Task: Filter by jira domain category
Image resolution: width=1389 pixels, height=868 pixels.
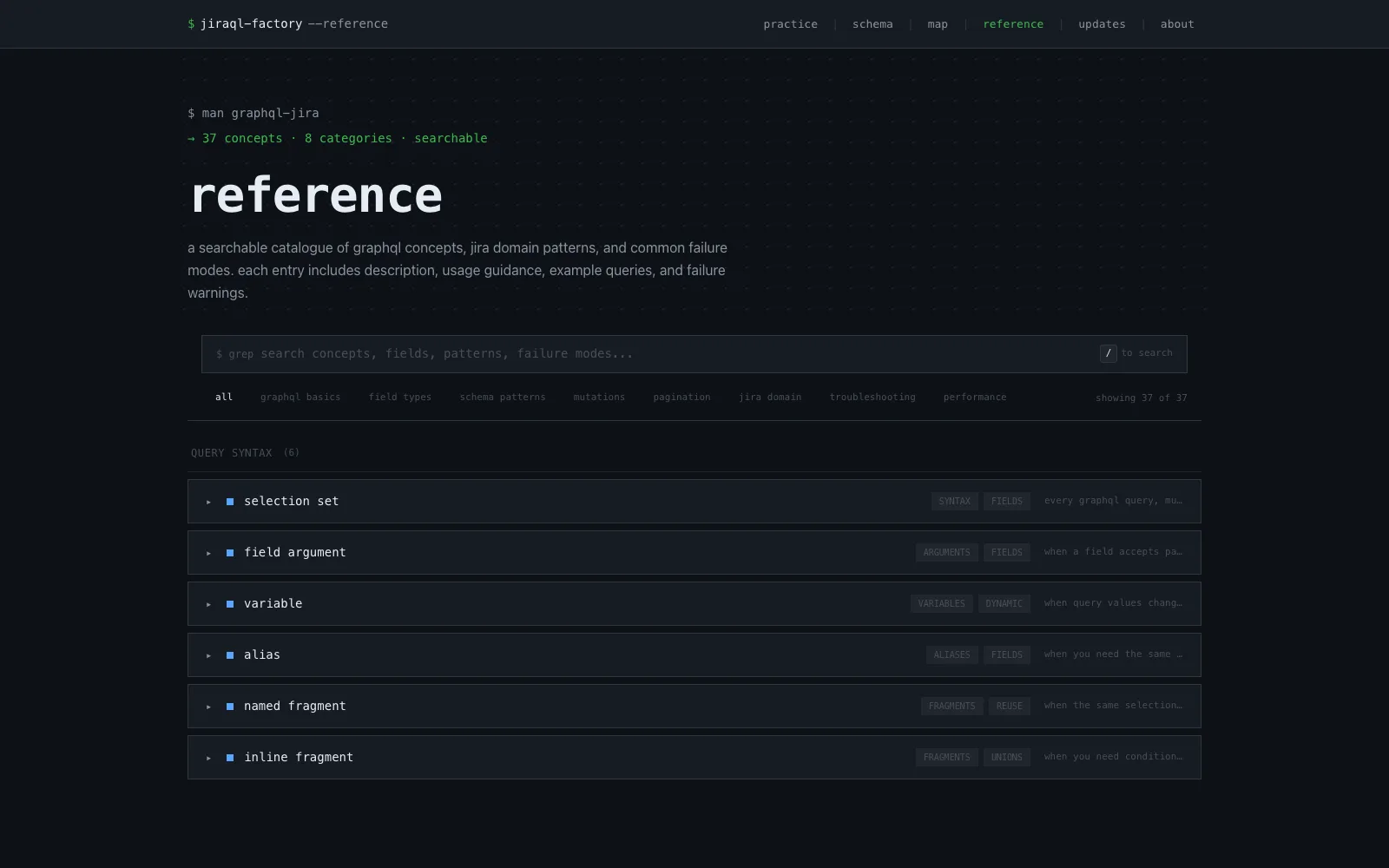Action: pyautogui.click(x=770, y=397)
